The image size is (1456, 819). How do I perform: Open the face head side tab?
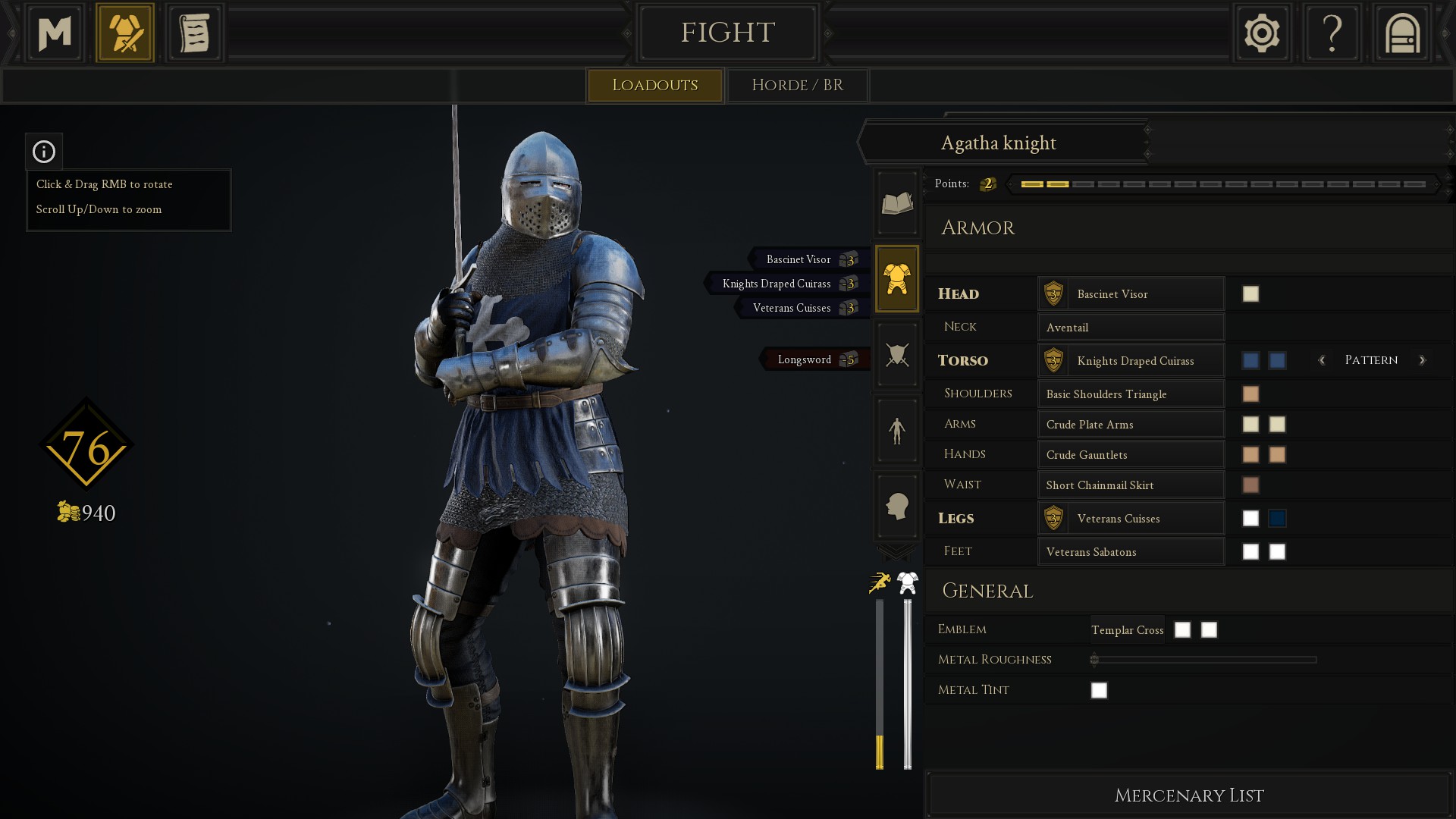(897, 506)
